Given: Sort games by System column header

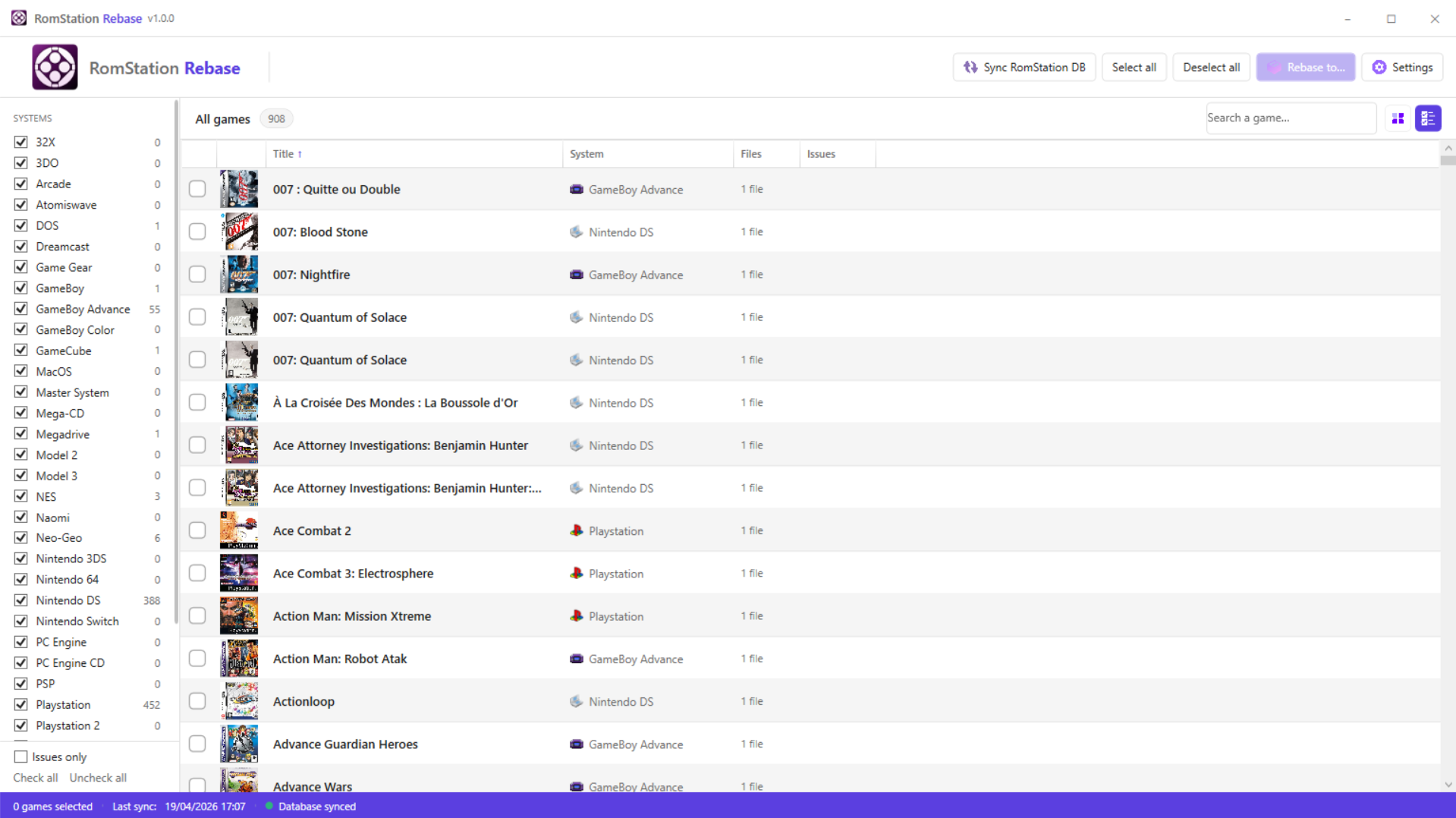Looking at the screenshot, I should point(586,154).
